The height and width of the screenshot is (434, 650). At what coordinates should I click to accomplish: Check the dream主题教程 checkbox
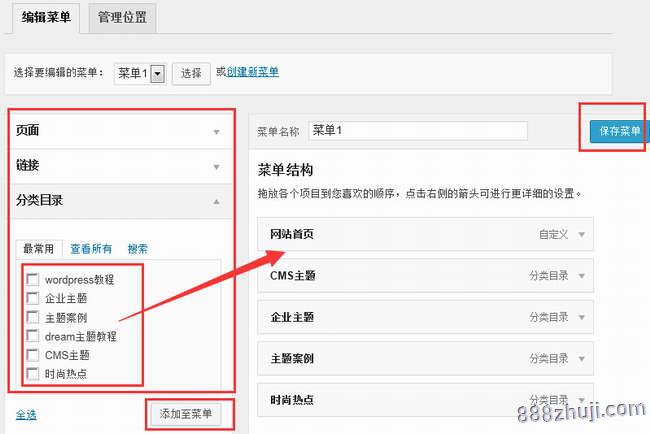tap(33, 336)
